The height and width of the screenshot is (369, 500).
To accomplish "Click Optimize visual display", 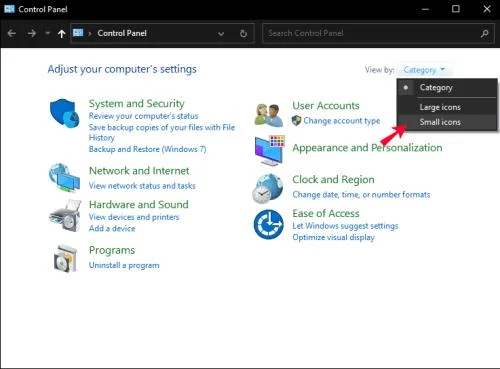I will (x=333, y=237).
